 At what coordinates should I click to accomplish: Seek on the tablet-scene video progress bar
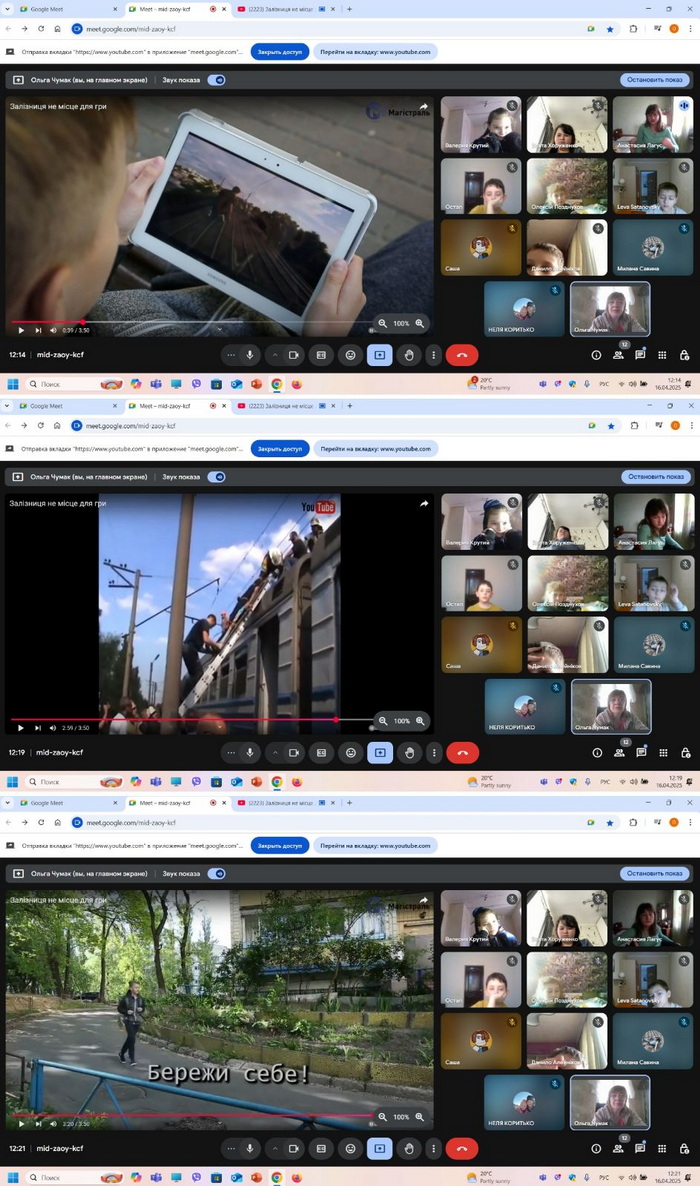click(191, 322)
